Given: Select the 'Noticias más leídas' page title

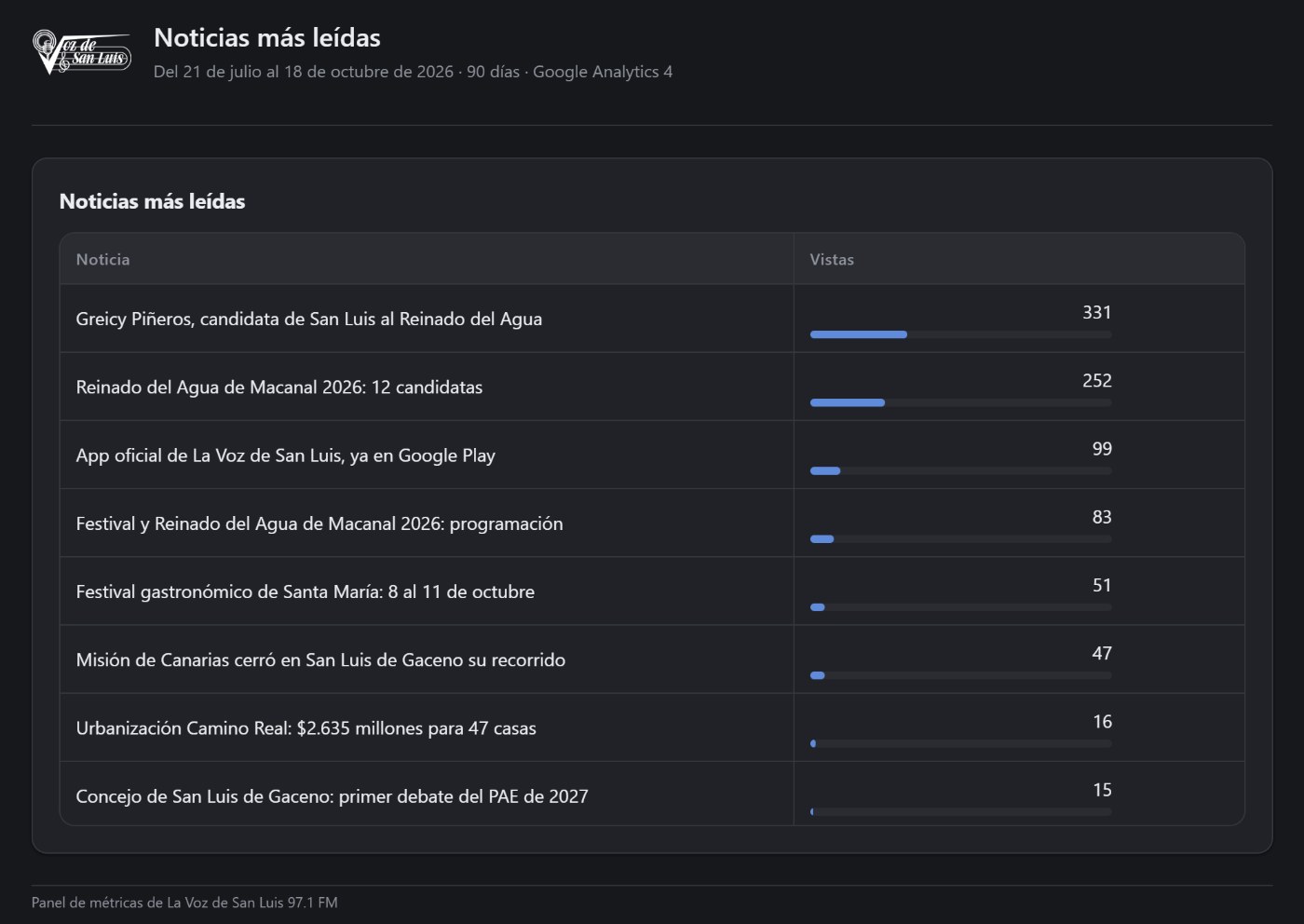Looking at the screenshot, I should [267, 37].
